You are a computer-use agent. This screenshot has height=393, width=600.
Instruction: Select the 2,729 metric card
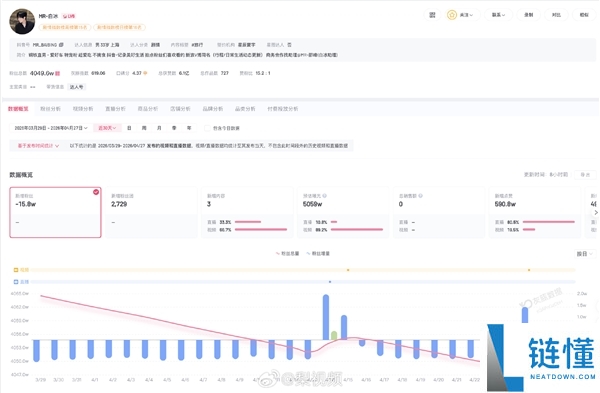click(x=152, y=212)
